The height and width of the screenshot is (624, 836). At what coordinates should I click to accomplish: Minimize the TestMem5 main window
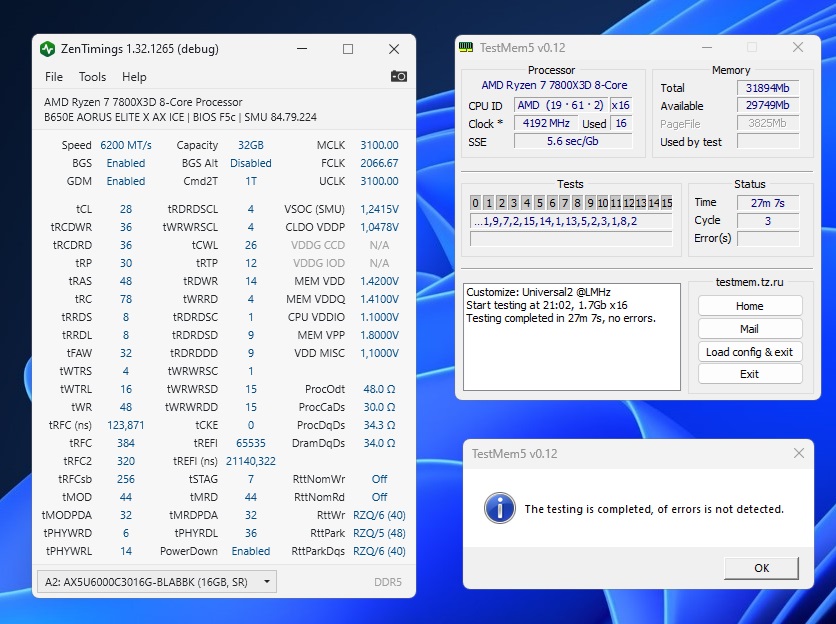707,47
